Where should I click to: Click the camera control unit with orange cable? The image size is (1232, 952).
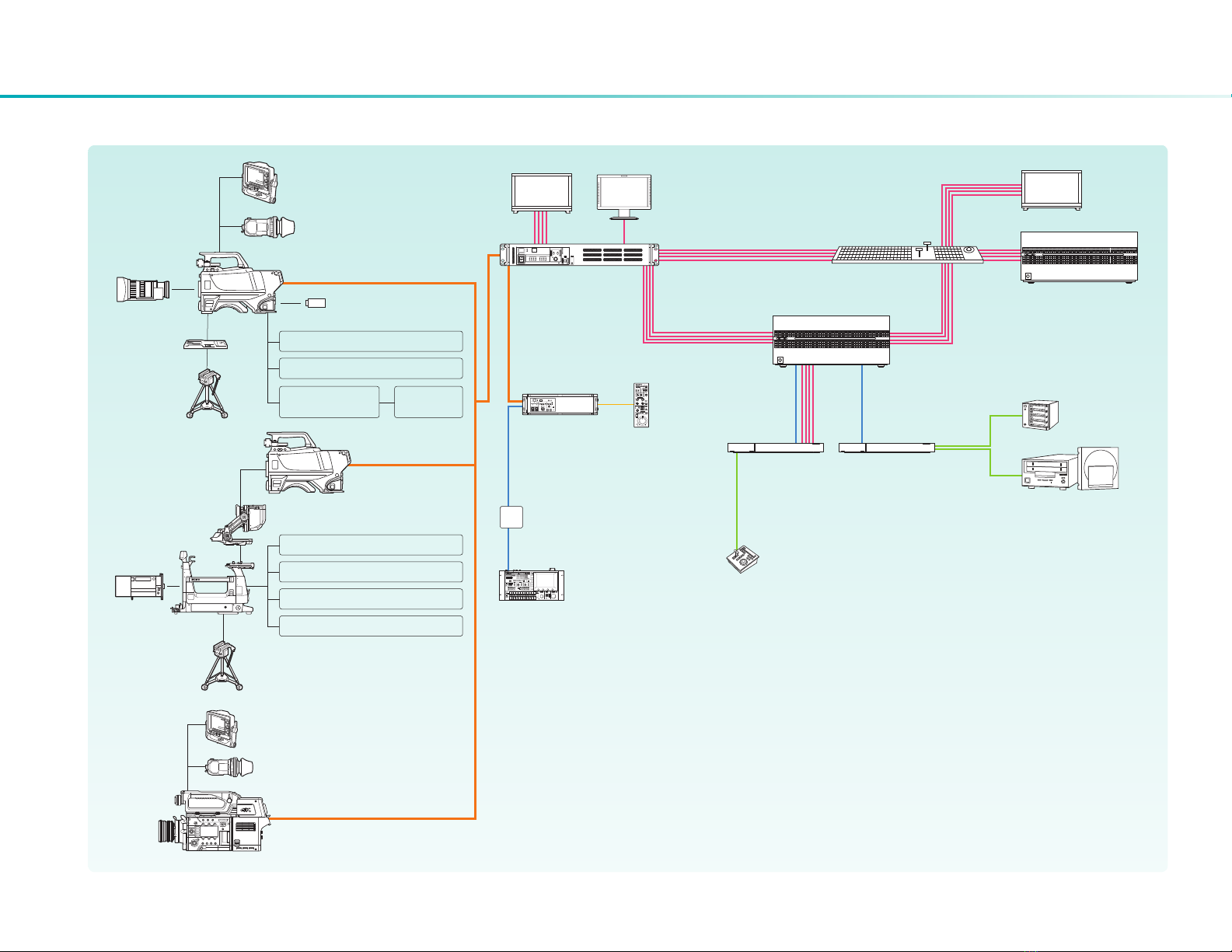coord(559,405)
